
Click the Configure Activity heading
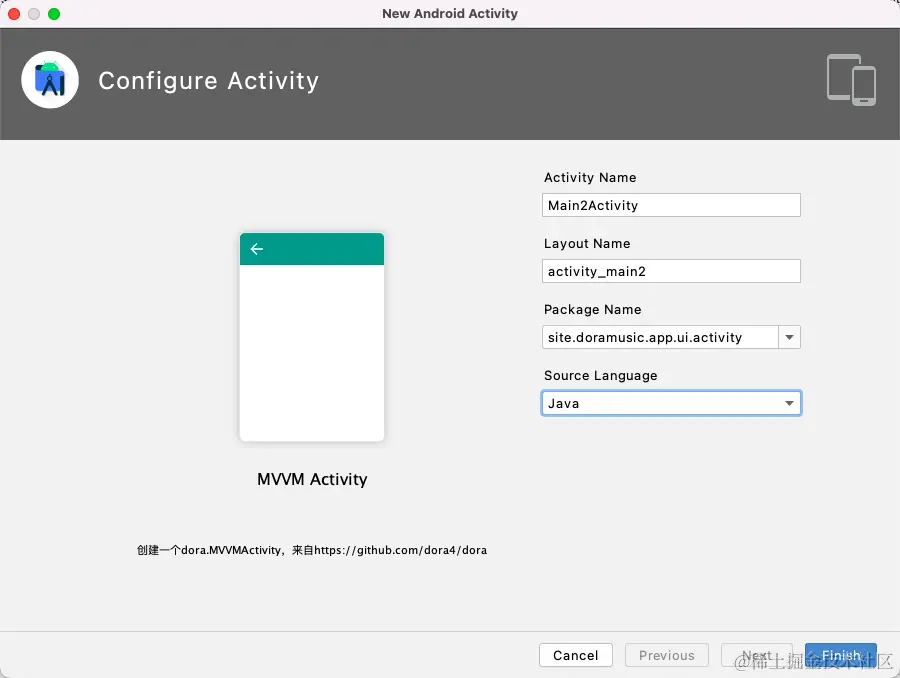[x=208, y=81]
